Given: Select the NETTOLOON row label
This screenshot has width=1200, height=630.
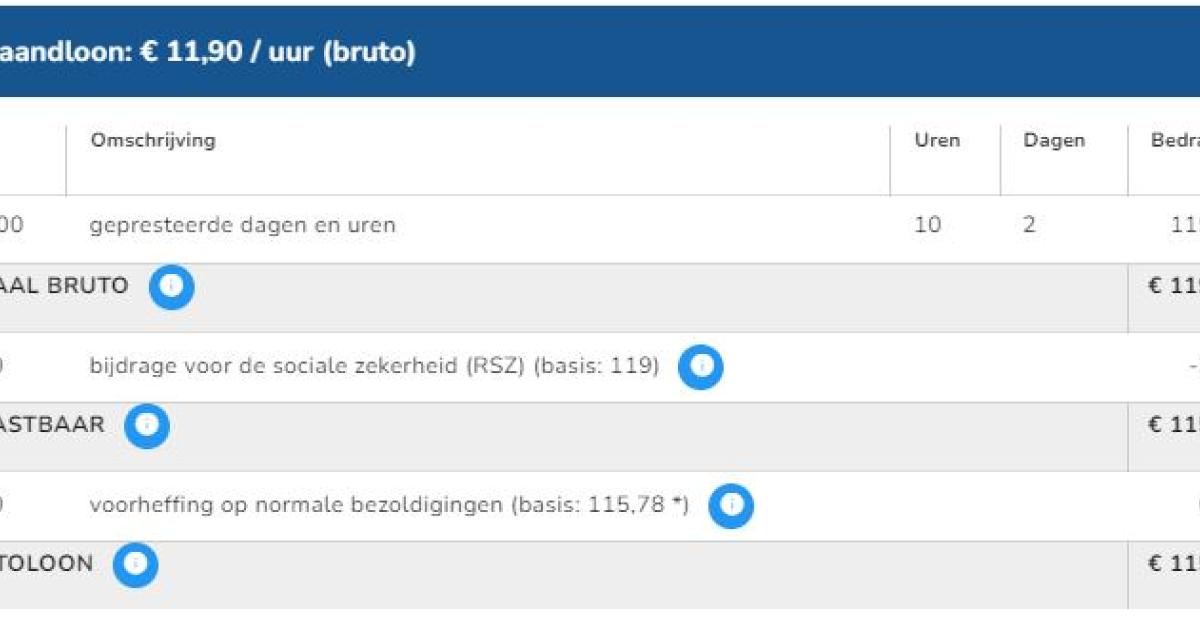Looking at the screenshot, I should [46, 563].
